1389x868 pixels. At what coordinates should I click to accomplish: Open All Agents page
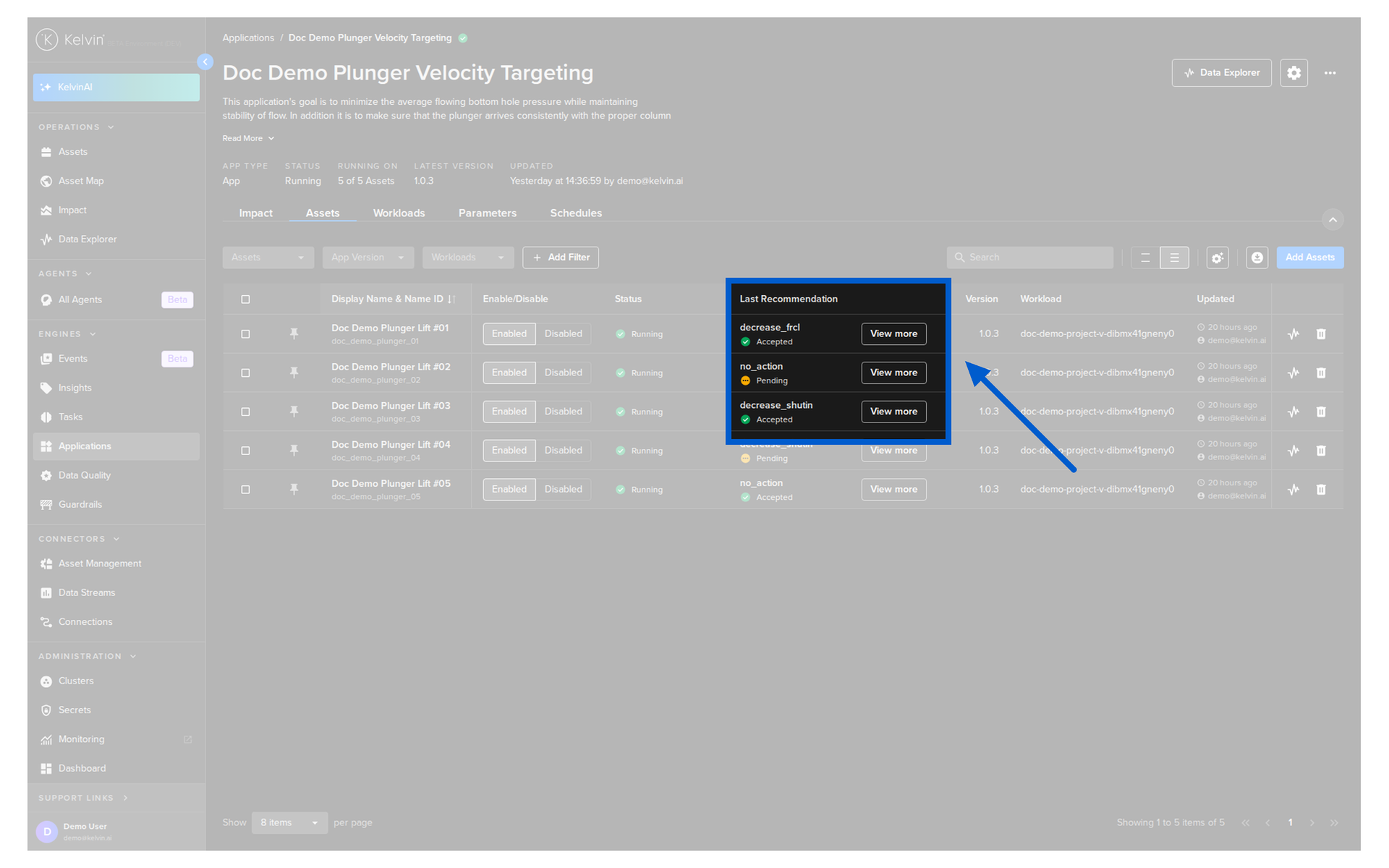click(x=116, y=299)
